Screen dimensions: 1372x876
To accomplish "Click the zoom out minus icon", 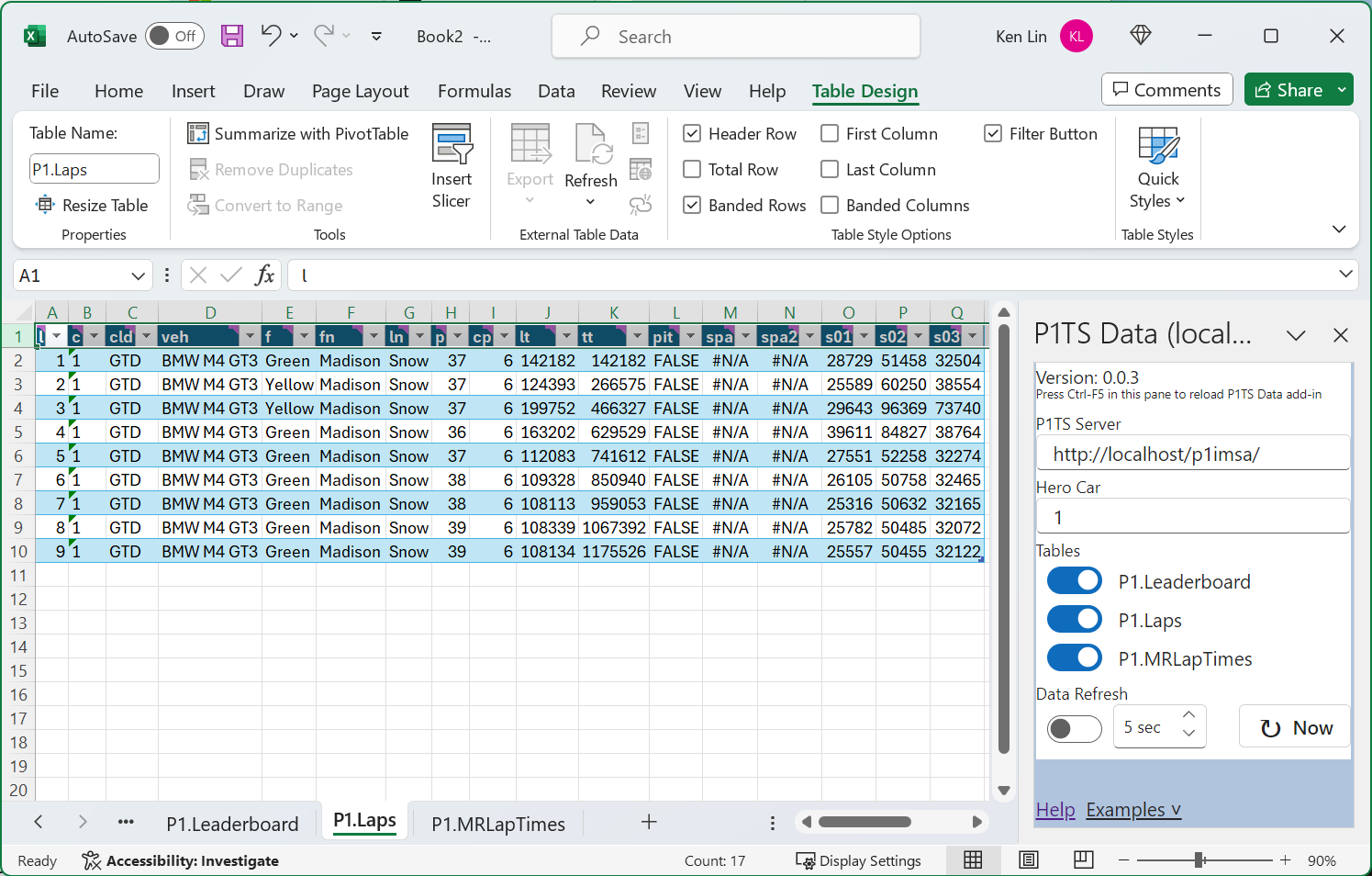I will (x=1123, y=860).
